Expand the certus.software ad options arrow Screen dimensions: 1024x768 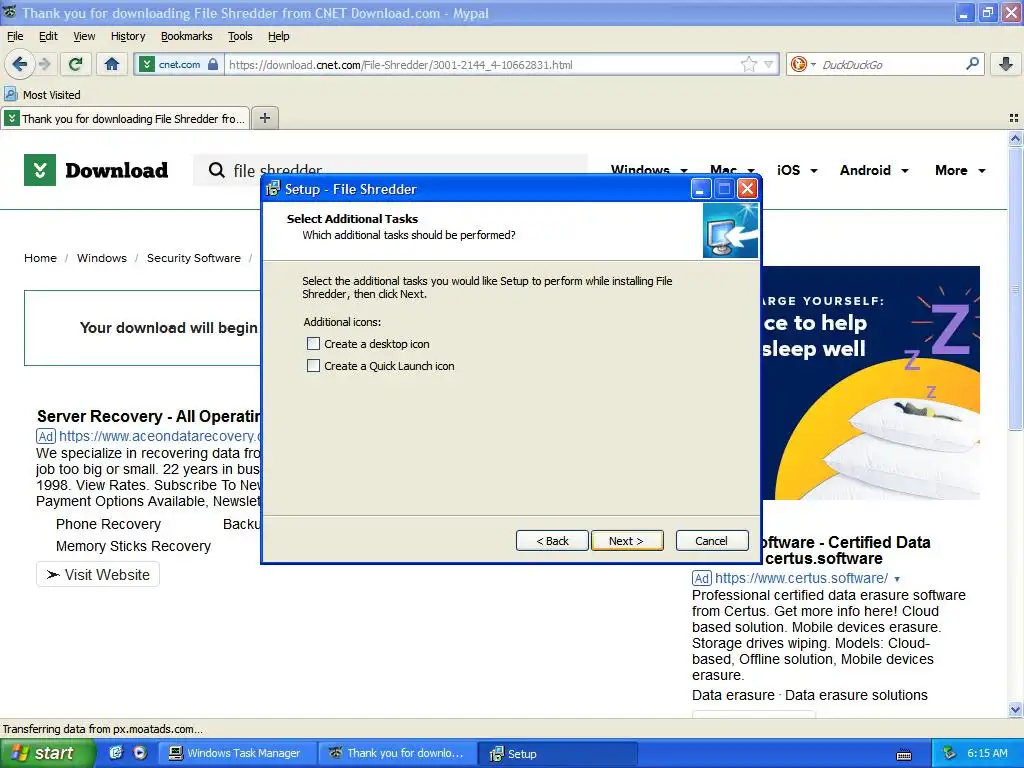pos(897,579)
